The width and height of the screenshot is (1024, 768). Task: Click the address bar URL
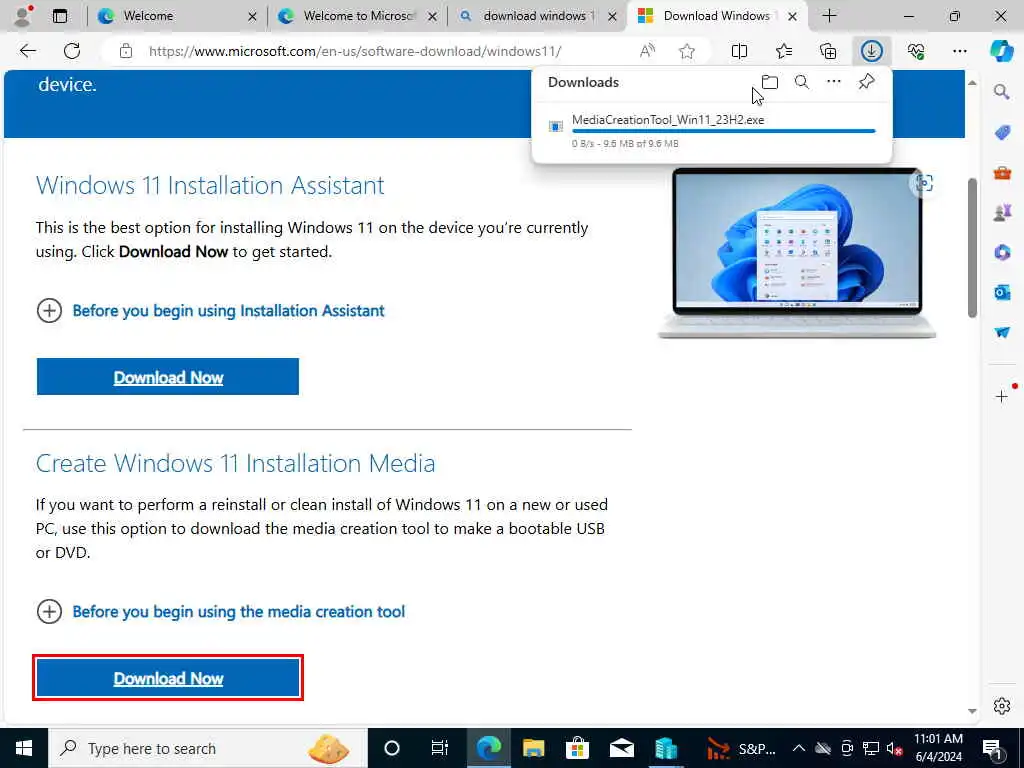[355, 51]
